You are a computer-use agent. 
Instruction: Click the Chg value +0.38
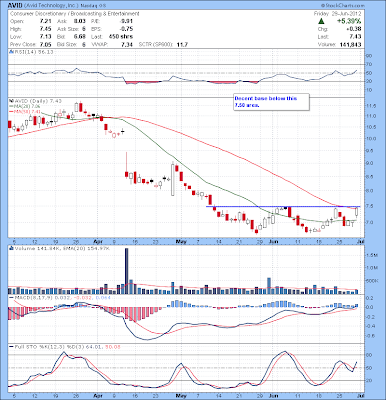click(354, 29)
